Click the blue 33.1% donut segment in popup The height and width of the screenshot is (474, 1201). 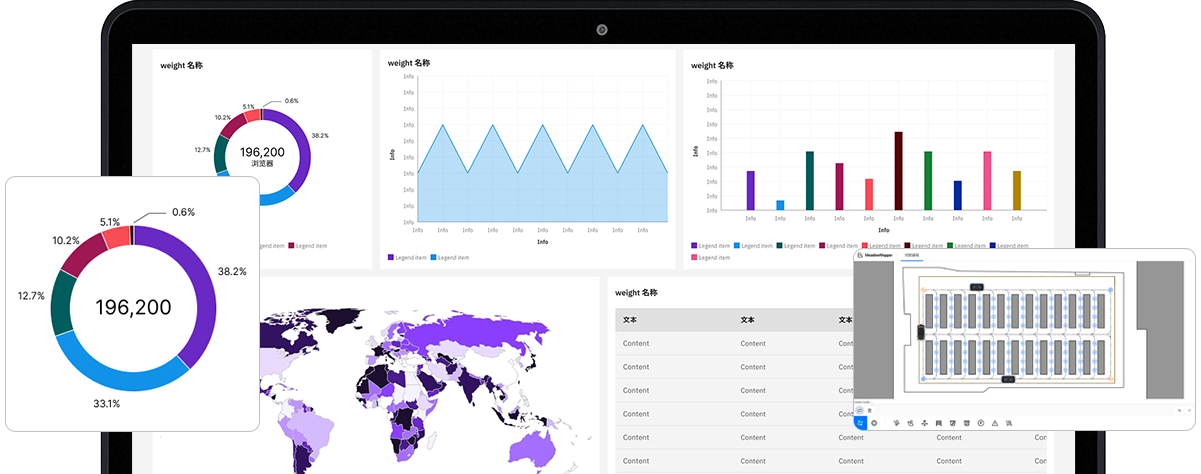(x=120, y=380)
